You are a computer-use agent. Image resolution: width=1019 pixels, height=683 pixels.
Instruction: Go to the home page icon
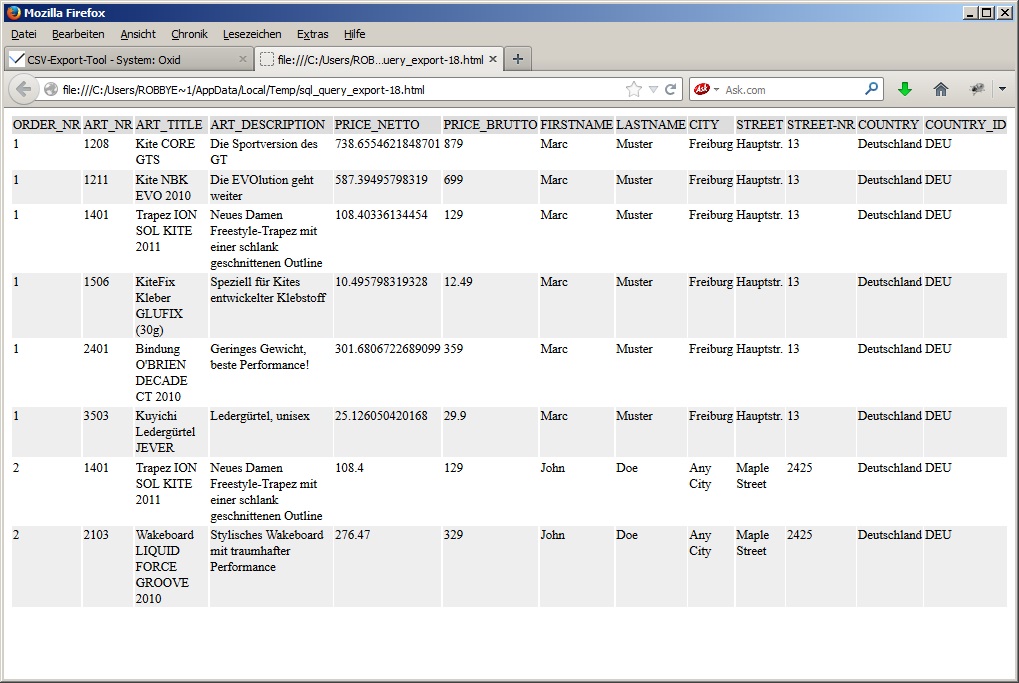940,90
